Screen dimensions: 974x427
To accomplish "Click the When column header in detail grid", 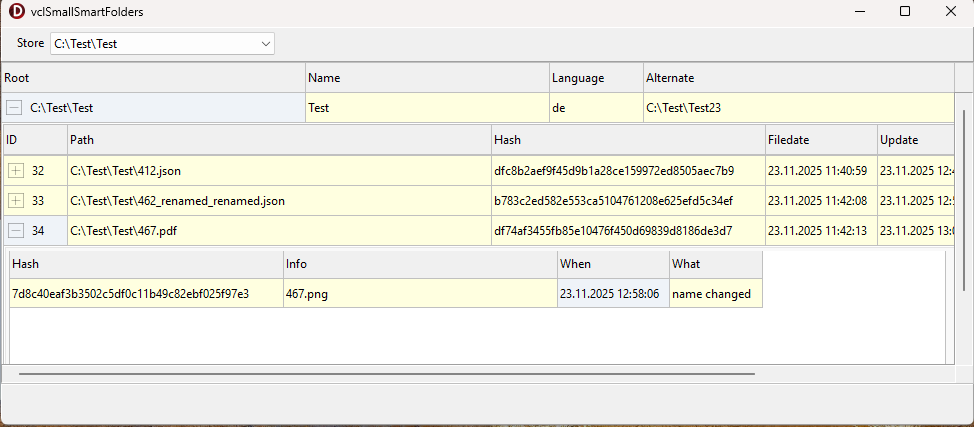I will [613, 264].
